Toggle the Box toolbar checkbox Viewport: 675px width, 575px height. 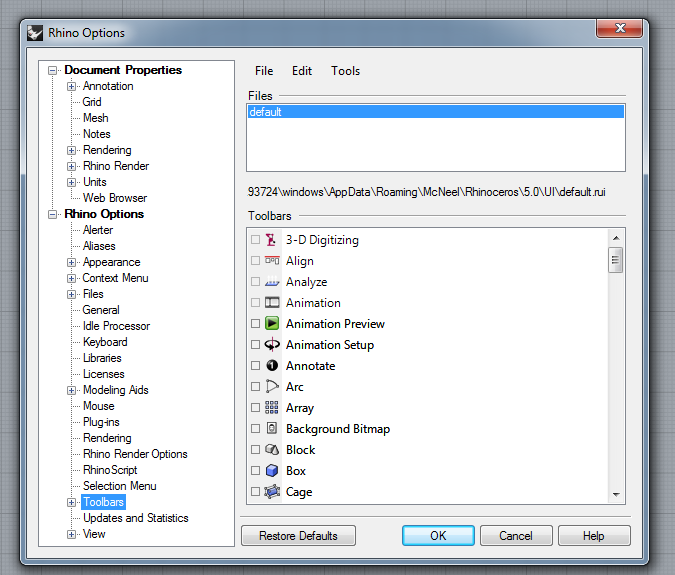coord(255,470)
